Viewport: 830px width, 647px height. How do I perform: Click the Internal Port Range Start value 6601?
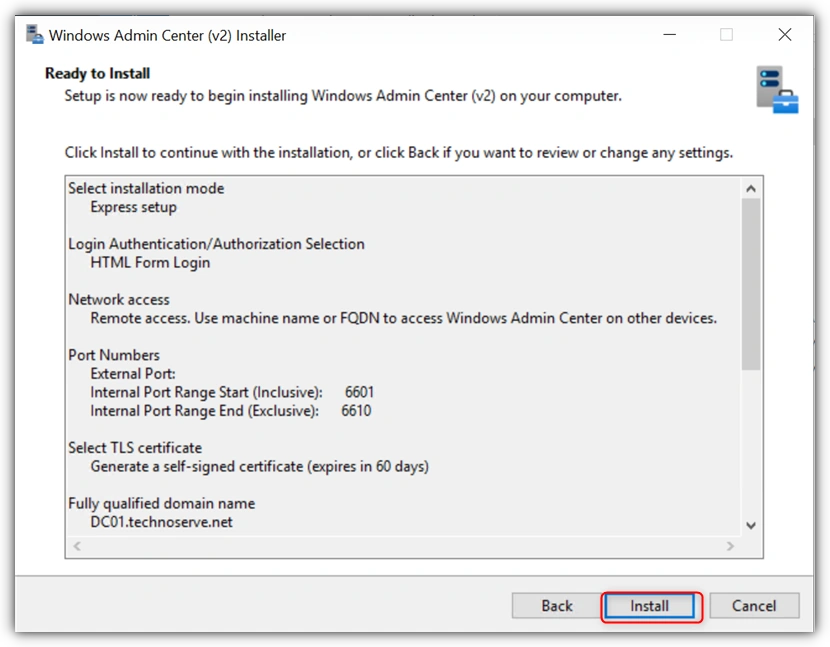[359, 392]
